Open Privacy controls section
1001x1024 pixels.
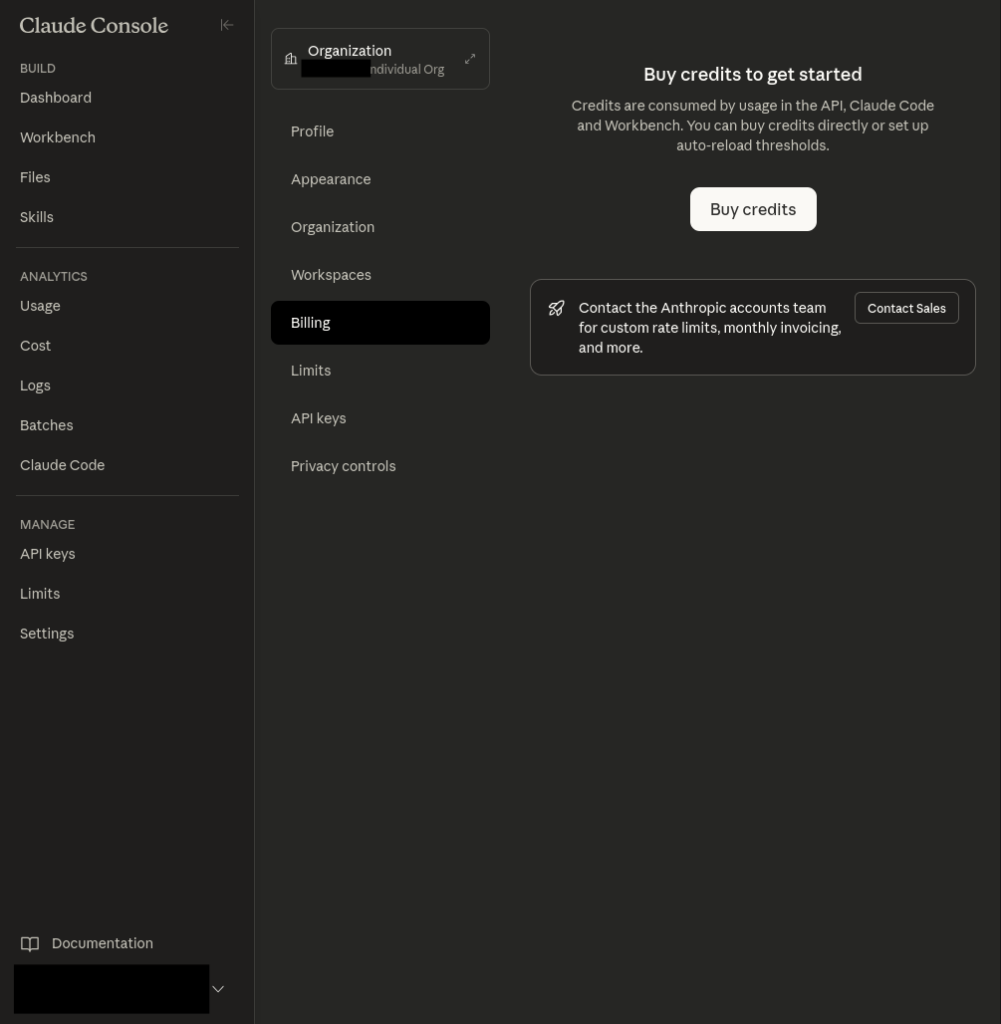coord(343,466)
